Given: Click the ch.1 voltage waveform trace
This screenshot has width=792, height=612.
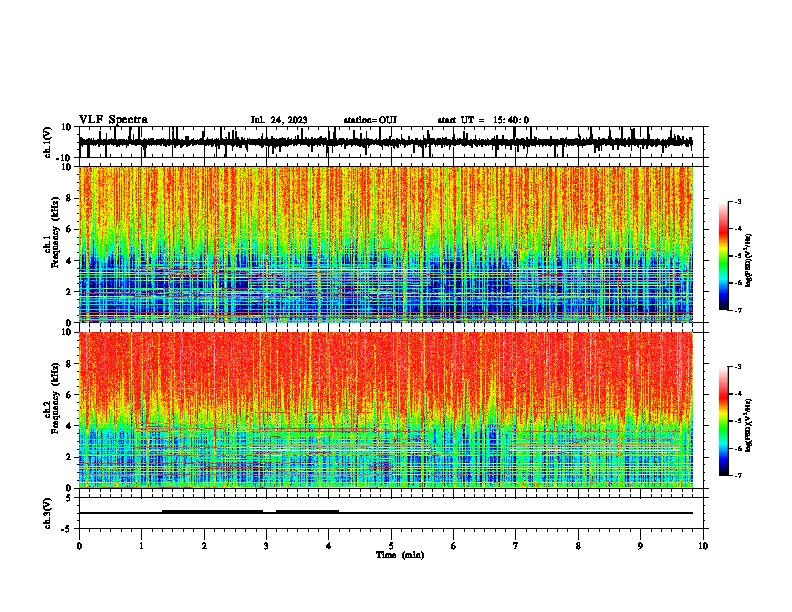Looking at the screenshot, I should click(x=385, y=142).
